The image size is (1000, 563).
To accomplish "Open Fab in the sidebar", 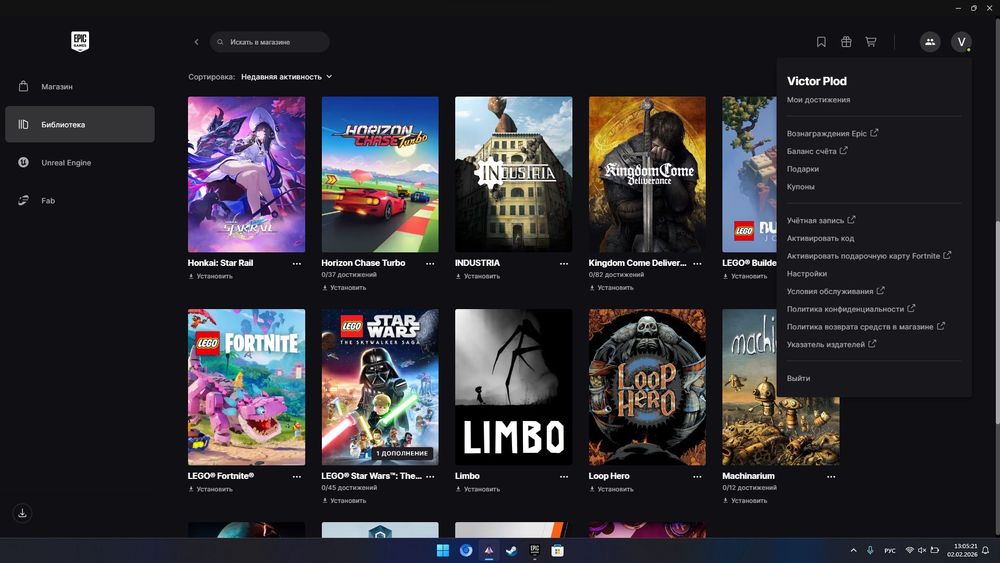I will tap(80, 200).
